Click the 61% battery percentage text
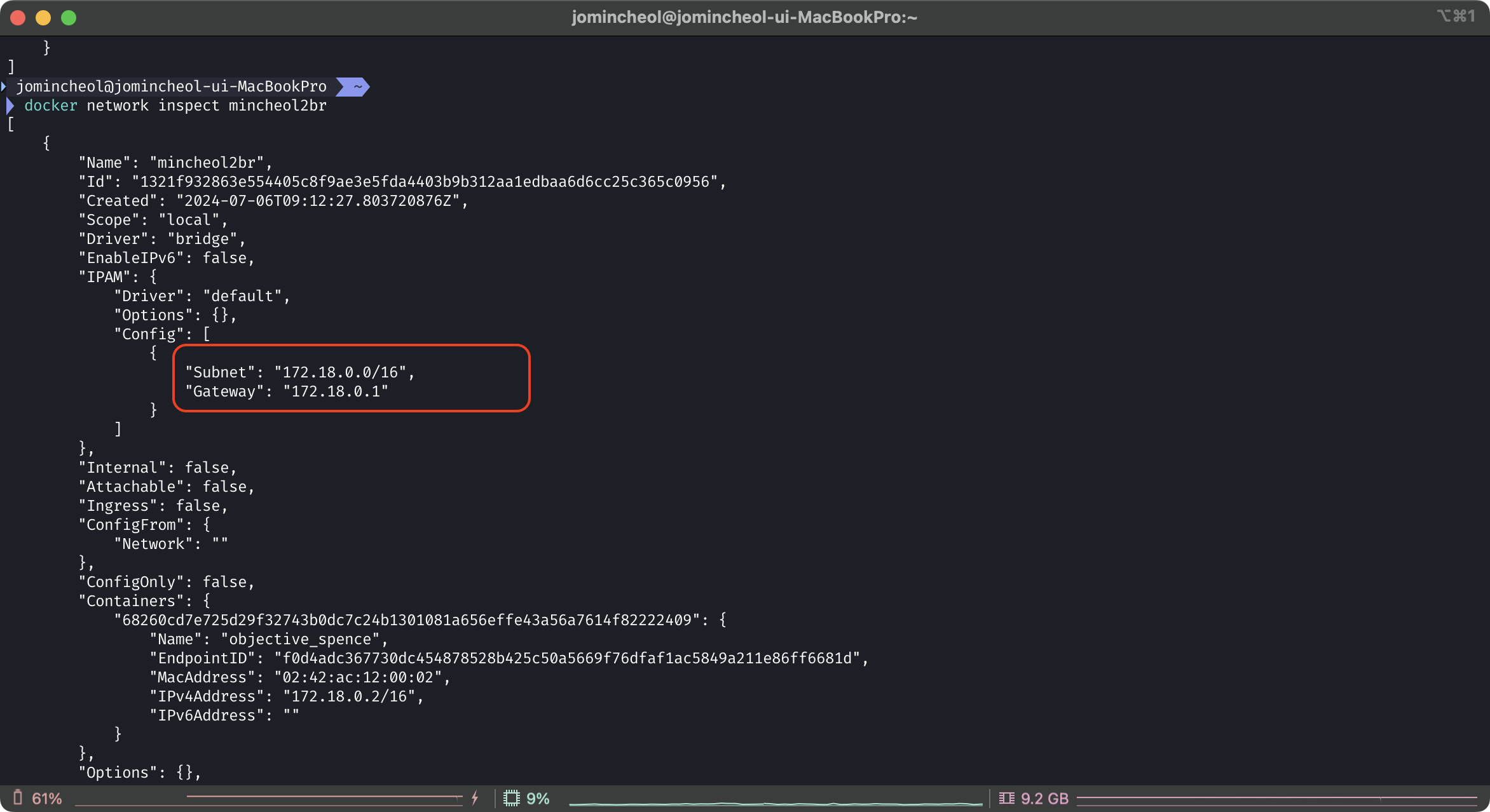Viewport: 1490px width, 812px height. click(47, 799)
